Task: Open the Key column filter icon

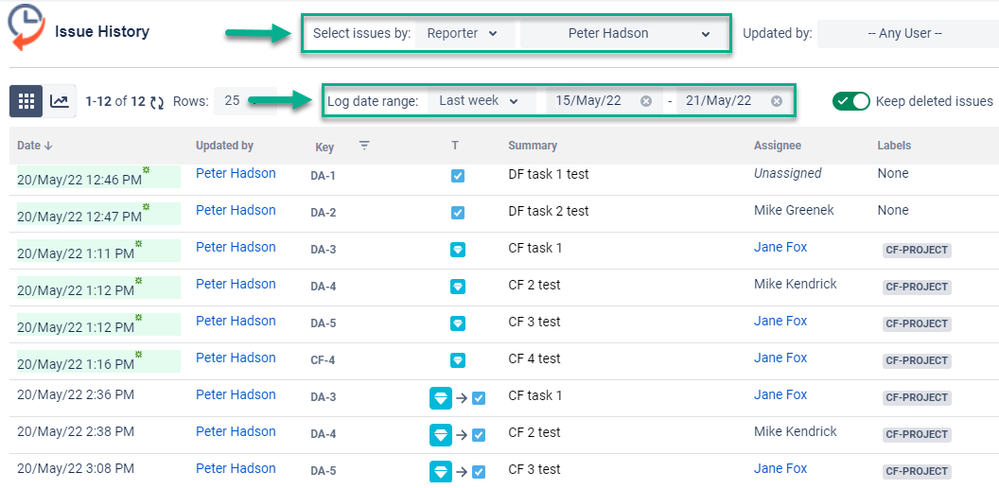Action: [364, 145]
